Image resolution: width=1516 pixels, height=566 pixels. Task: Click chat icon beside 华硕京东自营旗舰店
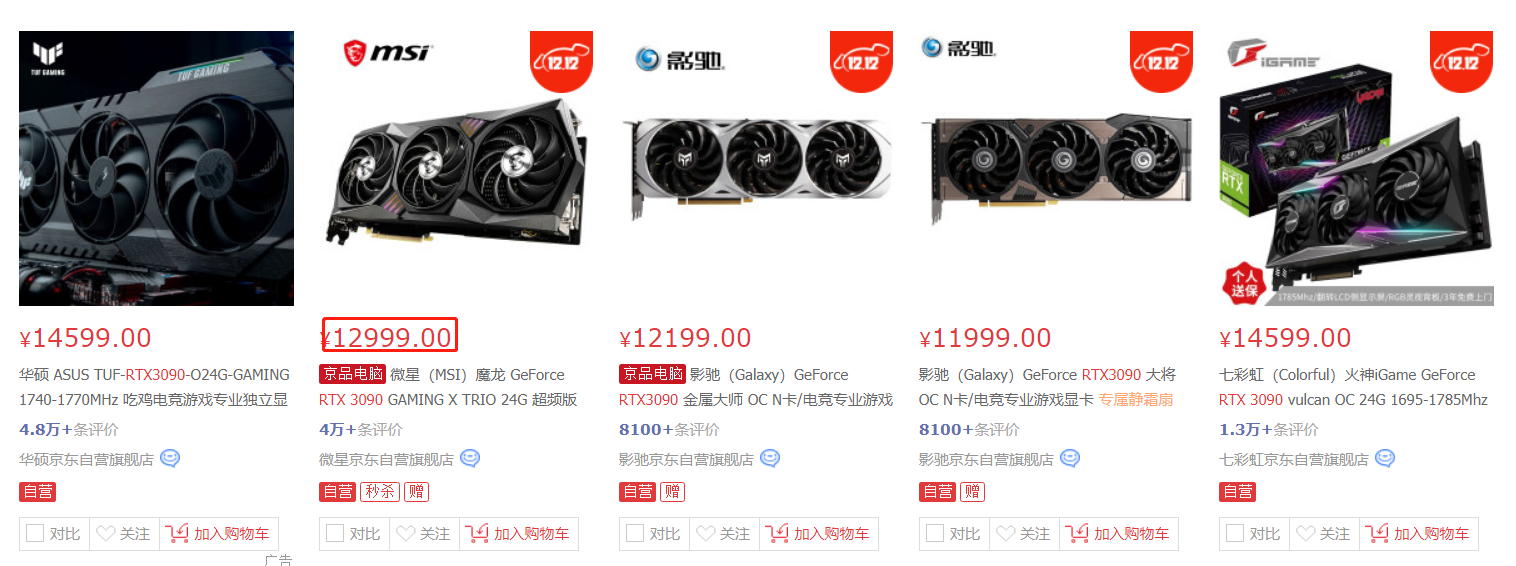(x=170, y=459)
